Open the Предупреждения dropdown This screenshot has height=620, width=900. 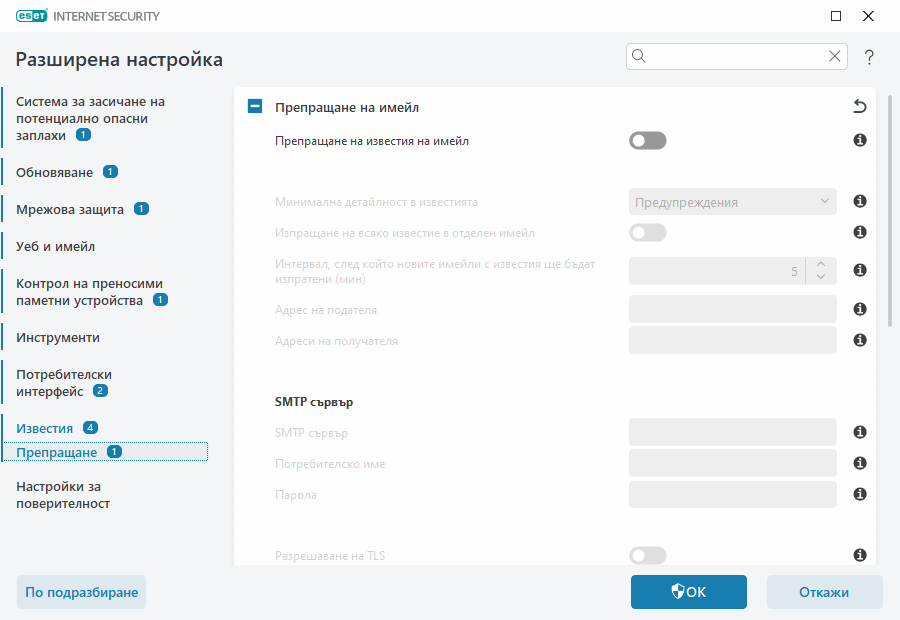[x=732, y=201]
